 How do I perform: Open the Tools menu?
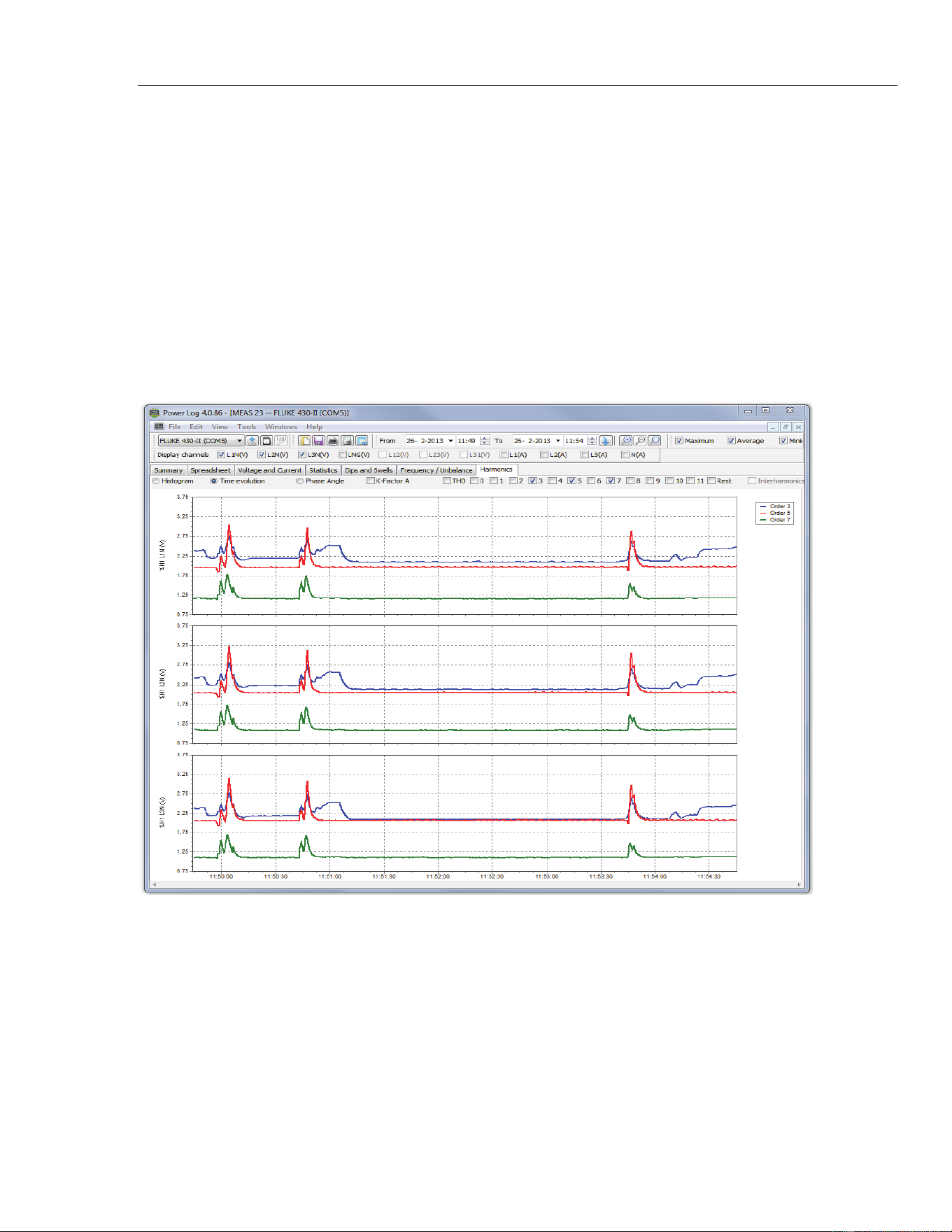coord(246,427)
